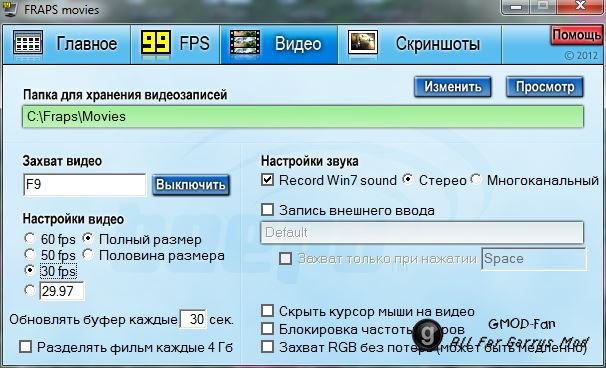The image size is (606, 368).
Task: Enable Захват RGB без потерь checkbox
Action: [x=267, y=346]
